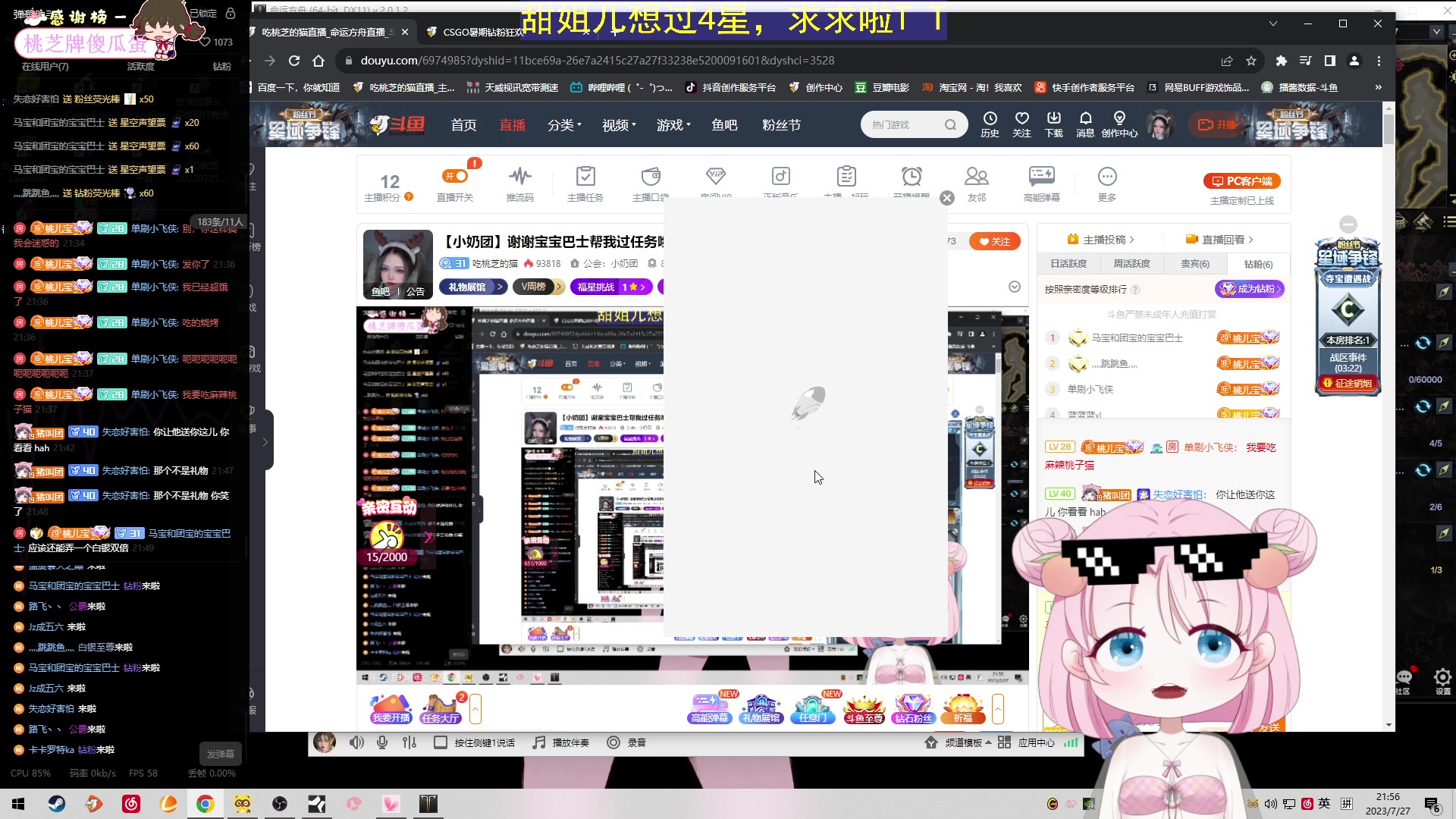The height and width of the screenshot is (819, 1456).
Task: Expand the streamer info panel chevron
Action: tap(1015, 287)
